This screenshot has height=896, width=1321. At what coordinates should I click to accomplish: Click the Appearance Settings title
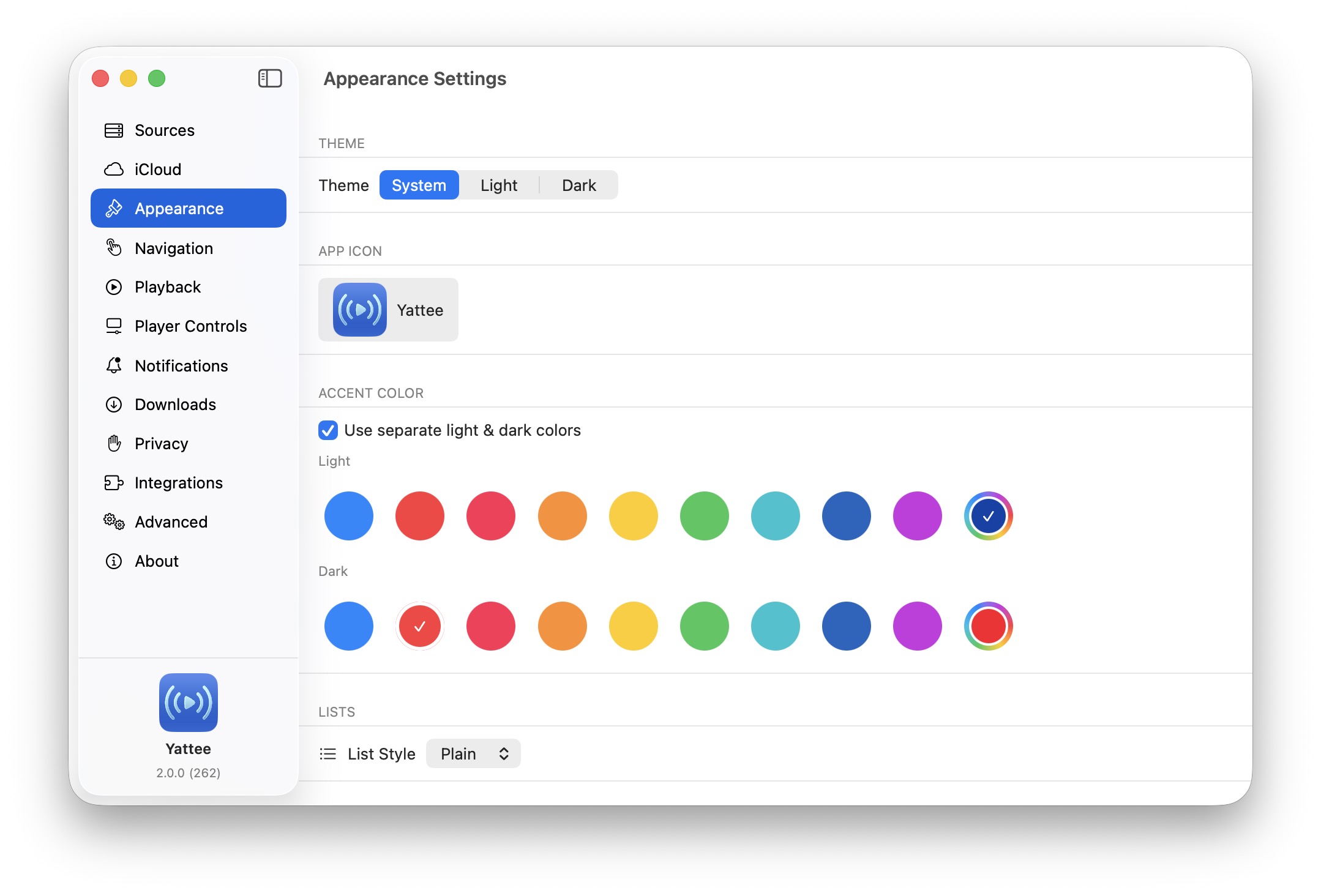(415, 79)
